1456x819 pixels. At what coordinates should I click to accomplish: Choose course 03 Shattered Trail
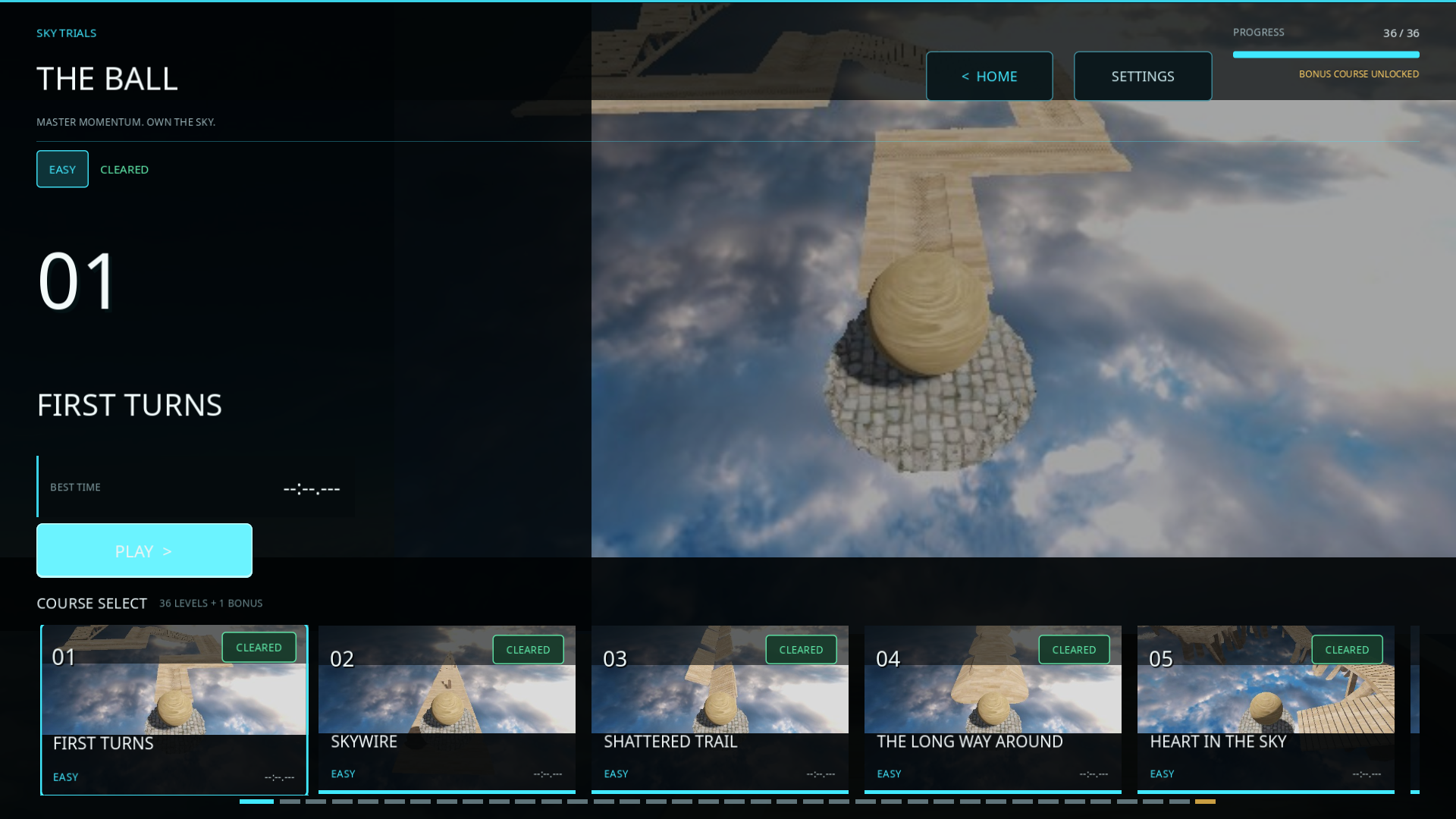click(x=720, y=709)
